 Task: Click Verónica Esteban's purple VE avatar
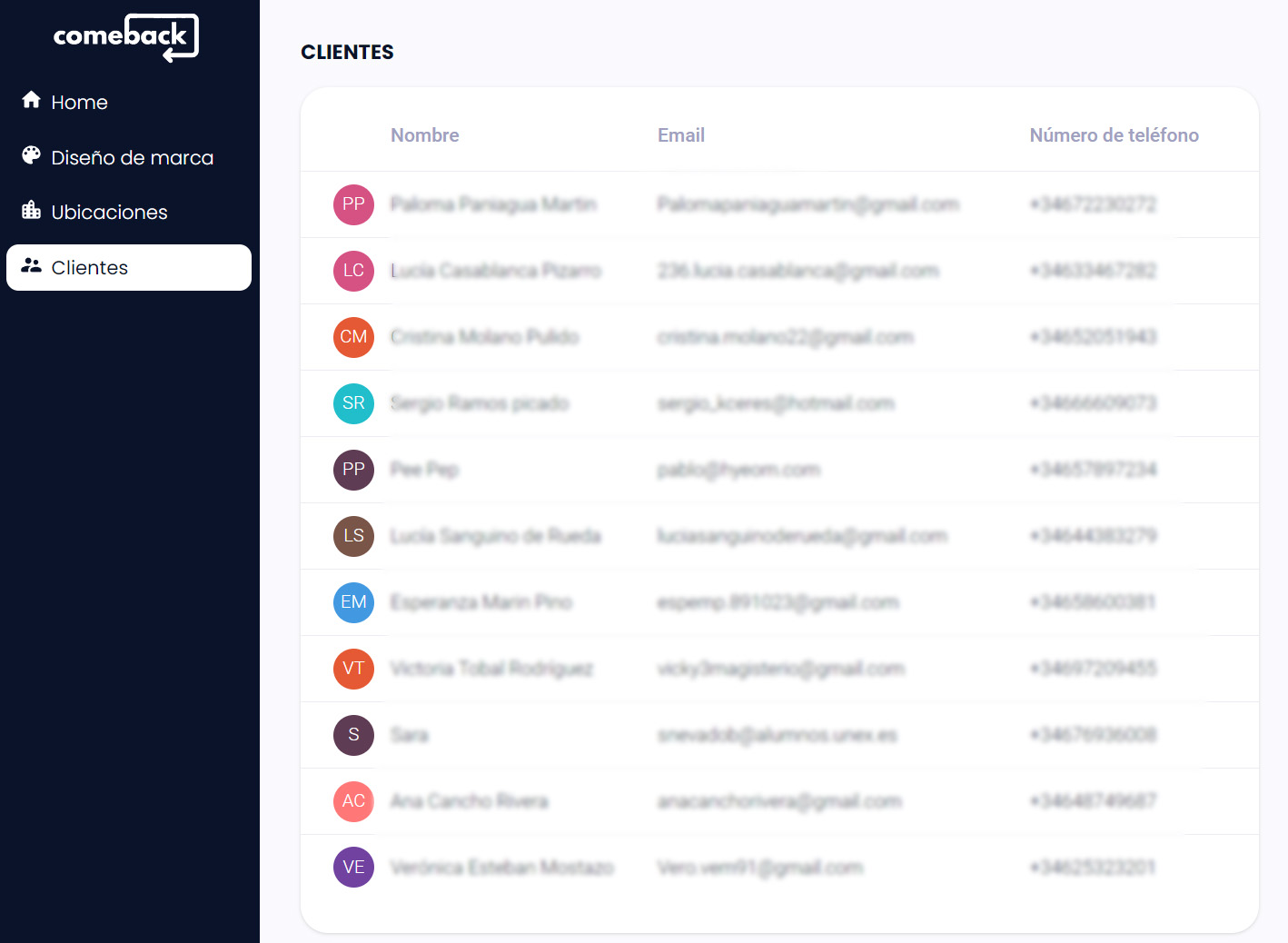pyautogui.click(x=353, y=867)
